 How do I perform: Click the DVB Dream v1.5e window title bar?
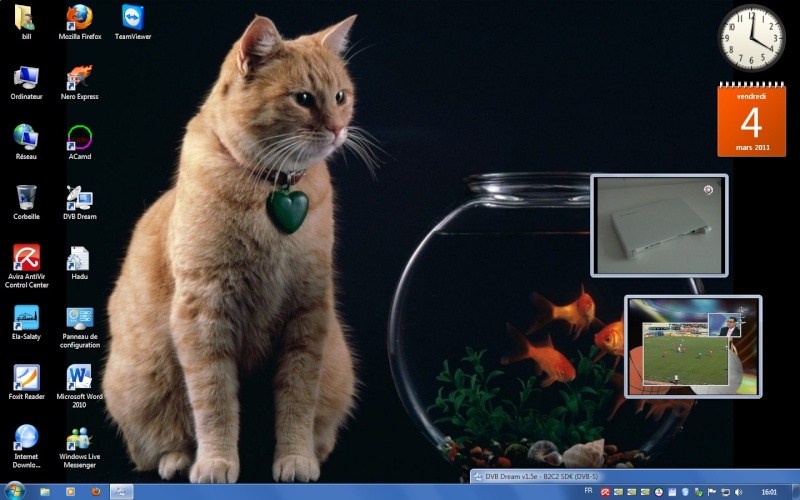(x=635, y=477)
